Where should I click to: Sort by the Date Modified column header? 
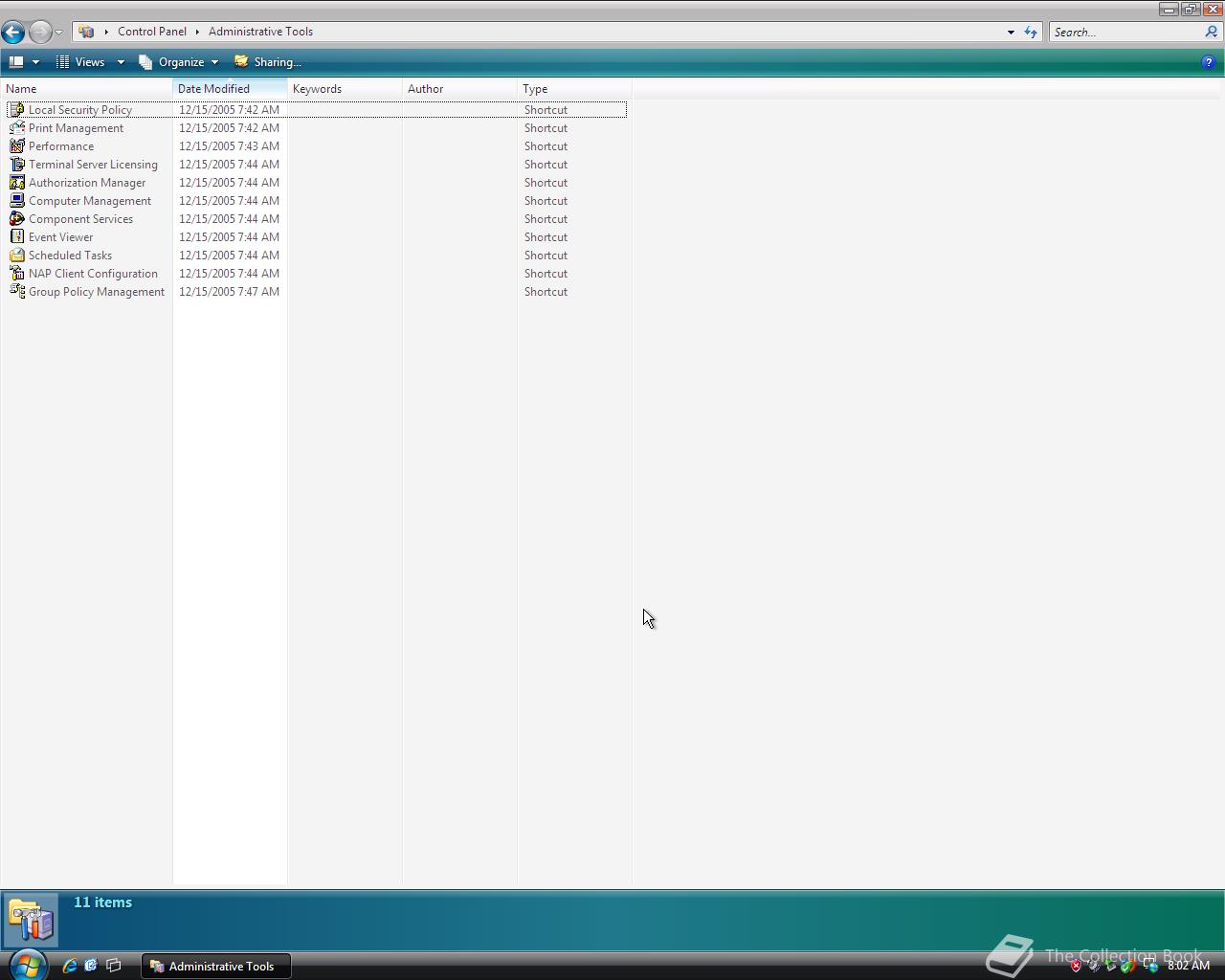[x=230, y=89]
